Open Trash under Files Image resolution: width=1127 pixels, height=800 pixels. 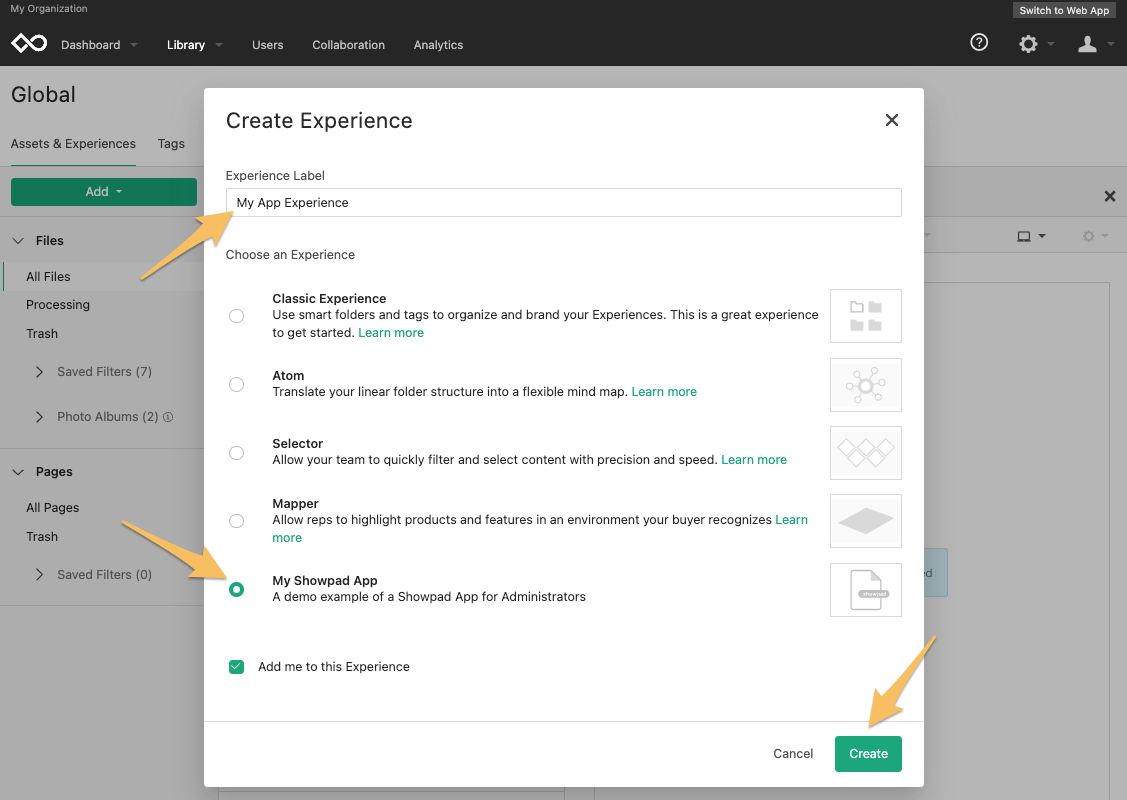42,334
